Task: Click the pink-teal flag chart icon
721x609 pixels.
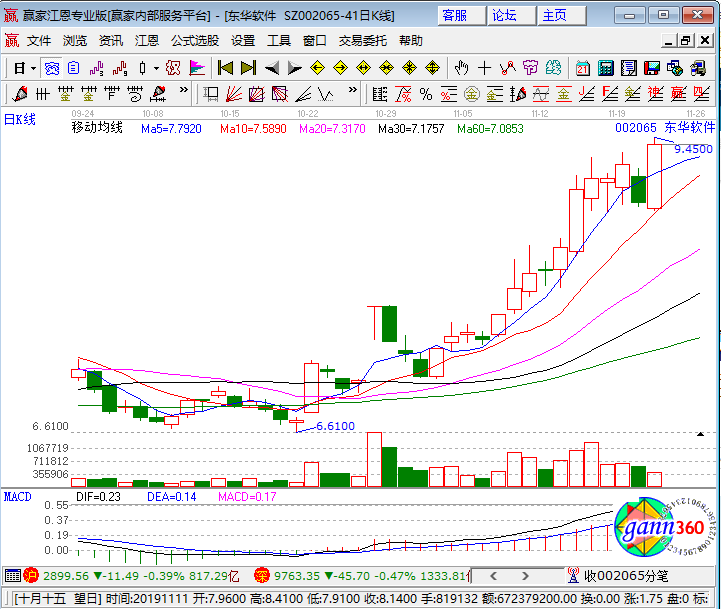Action: coord(197,69)
